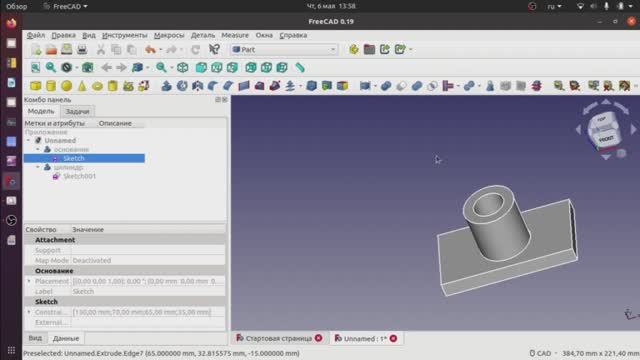Perform Boolean Cut of two shapes
The image size is (640, 360).
[x=401, y=86]
